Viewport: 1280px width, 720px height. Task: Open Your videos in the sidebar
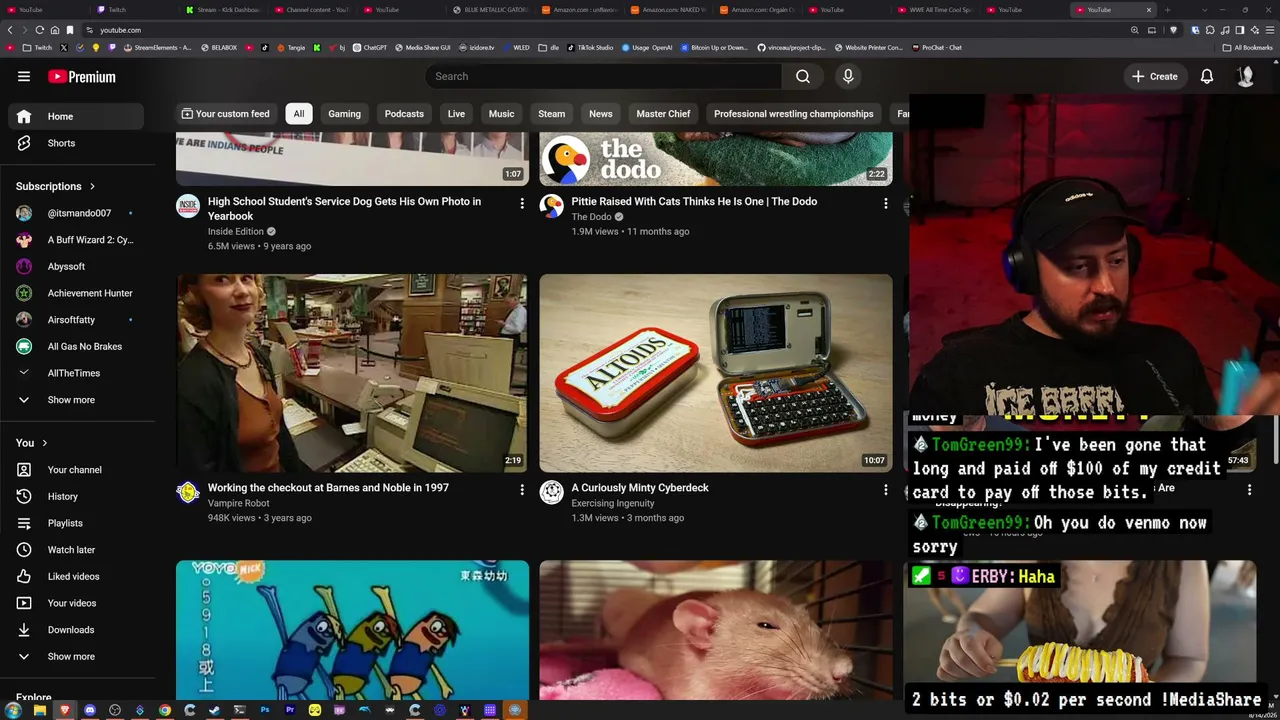76,603
